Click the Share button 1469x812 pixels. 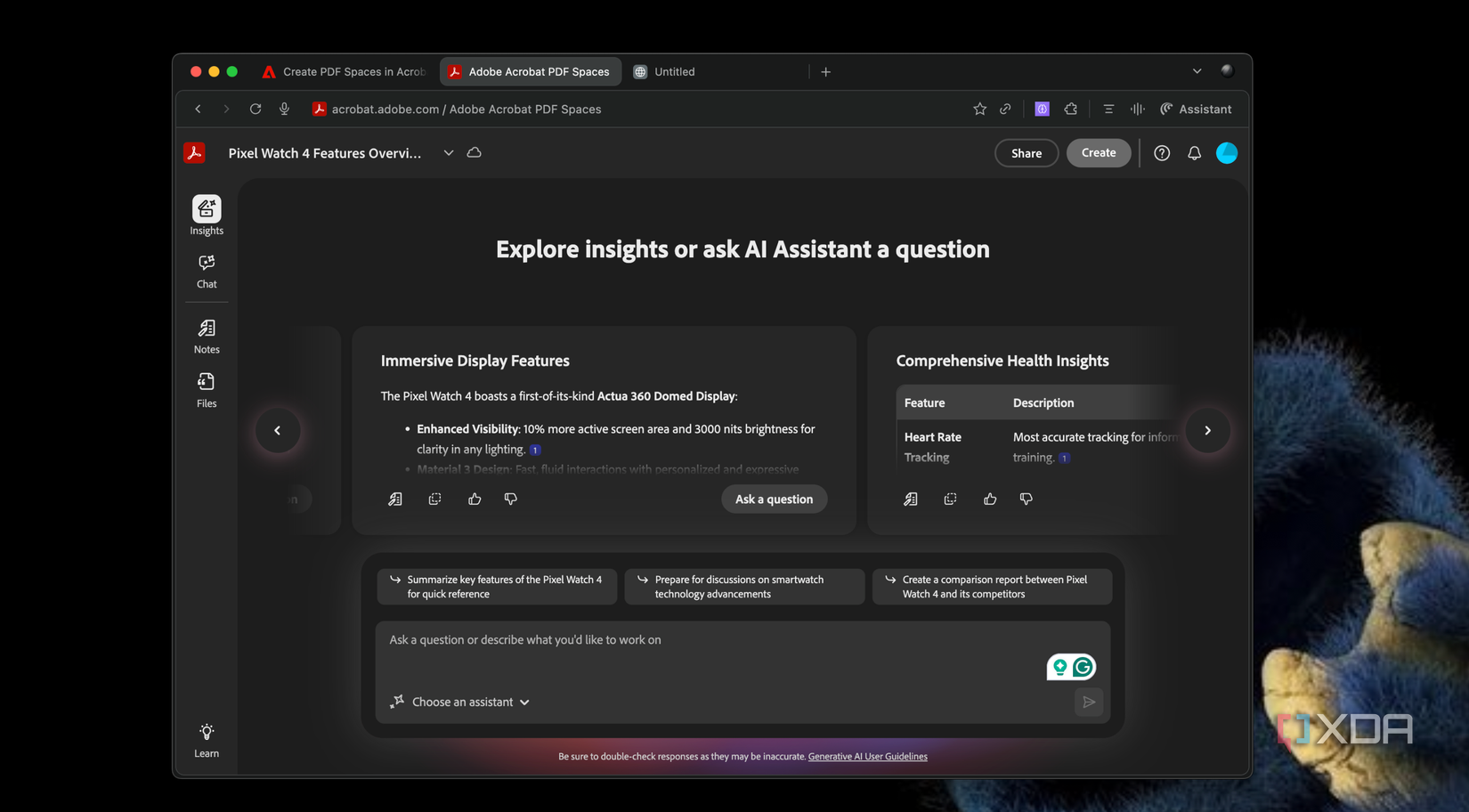pos(1027,153)
